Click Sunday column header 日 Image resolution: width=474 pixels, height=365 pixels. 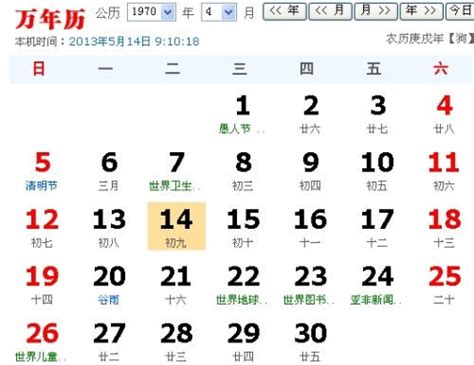(x=39, y=69)
